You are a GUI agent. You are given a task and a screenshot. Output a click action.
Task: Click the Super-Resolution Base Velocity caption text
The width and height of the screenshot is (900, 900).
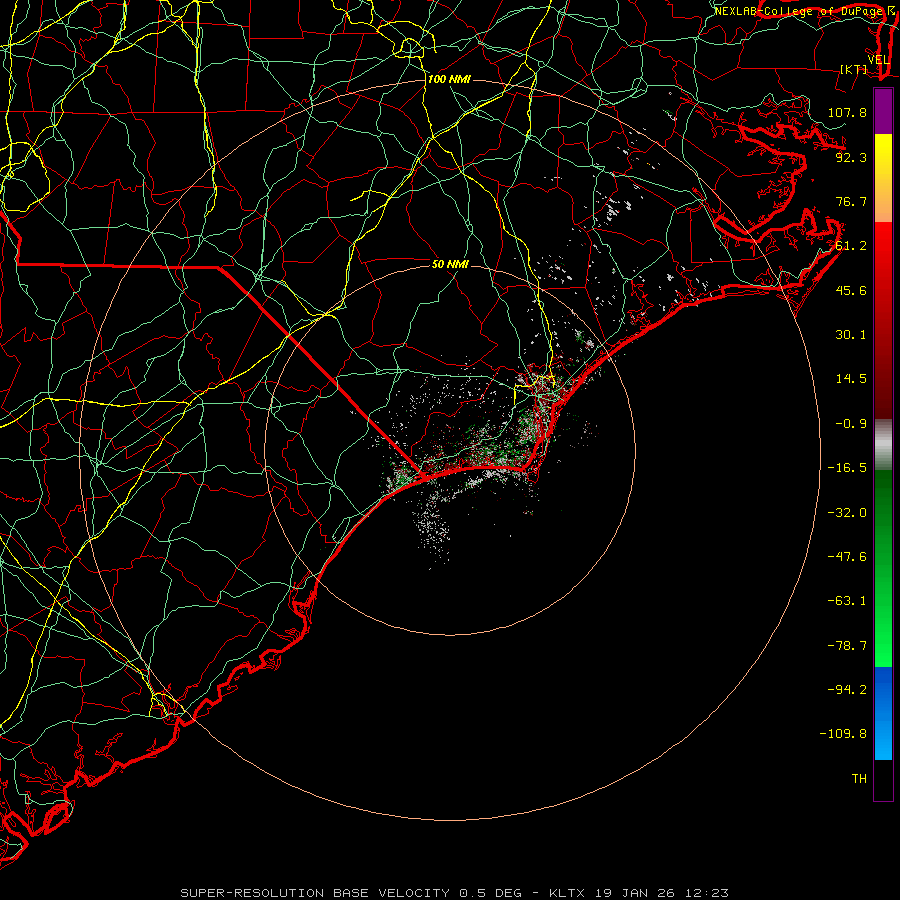click(x=455, y=893)
